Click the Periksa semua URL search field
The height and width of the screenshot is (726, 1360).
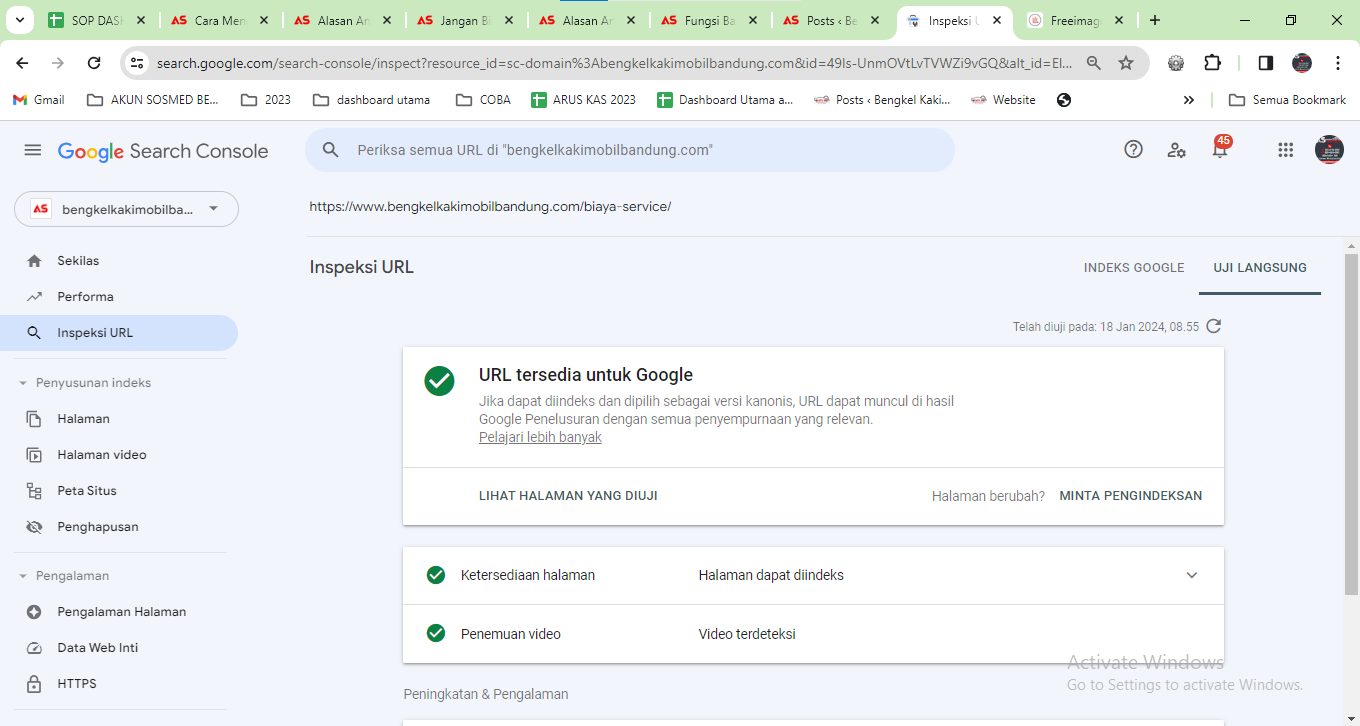[x=630, y=150]
